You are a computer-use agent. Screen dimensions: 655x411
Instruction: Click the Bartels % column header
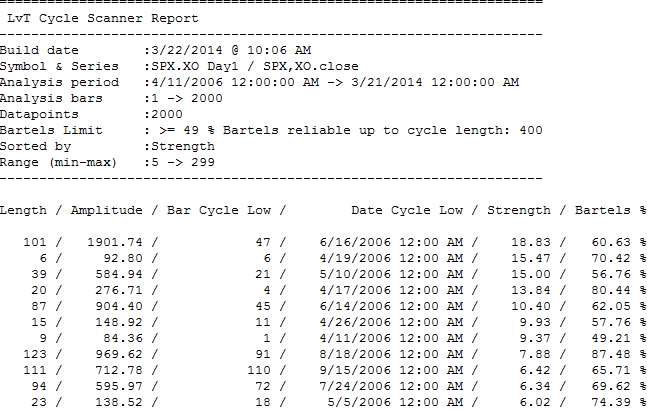tap(611, 210)
